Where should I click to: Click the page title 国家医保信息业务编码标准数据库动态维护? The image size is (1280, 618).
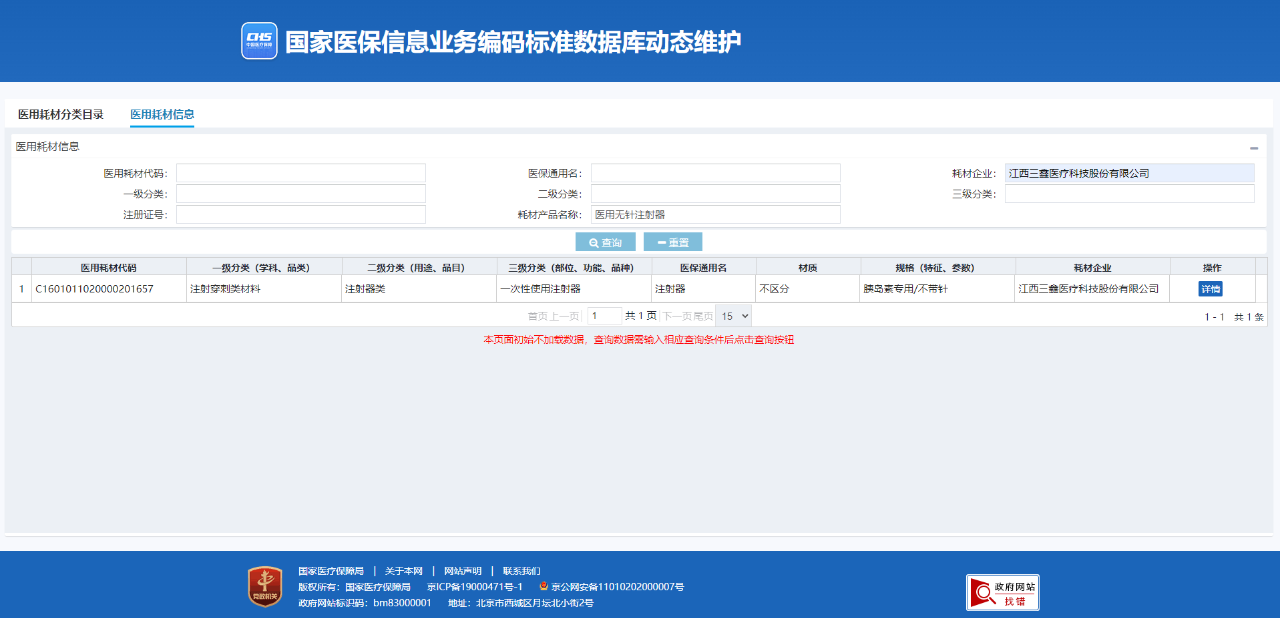pos(513,42)
